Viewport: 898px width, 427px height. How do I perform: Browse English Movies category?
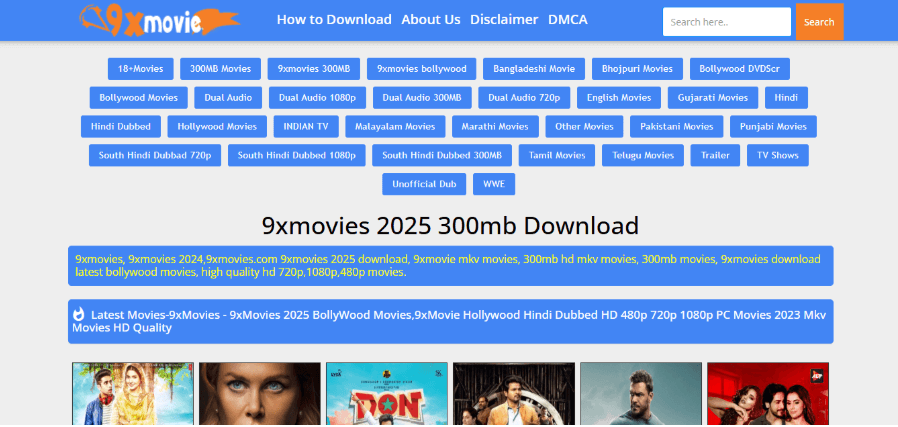click(x=619, y=97)
